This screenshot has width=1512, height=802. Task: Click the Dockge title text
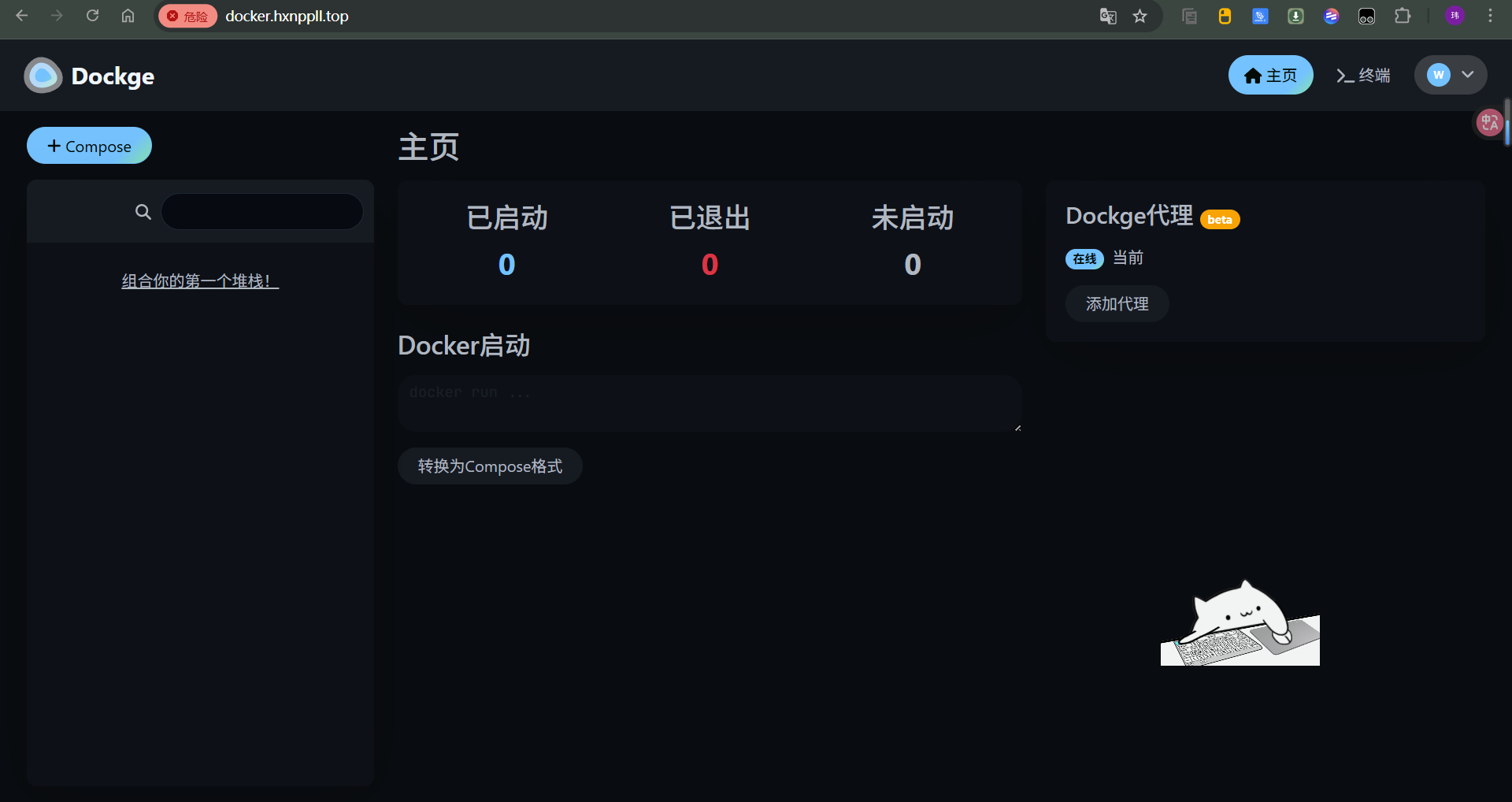[x=113, y=76]
